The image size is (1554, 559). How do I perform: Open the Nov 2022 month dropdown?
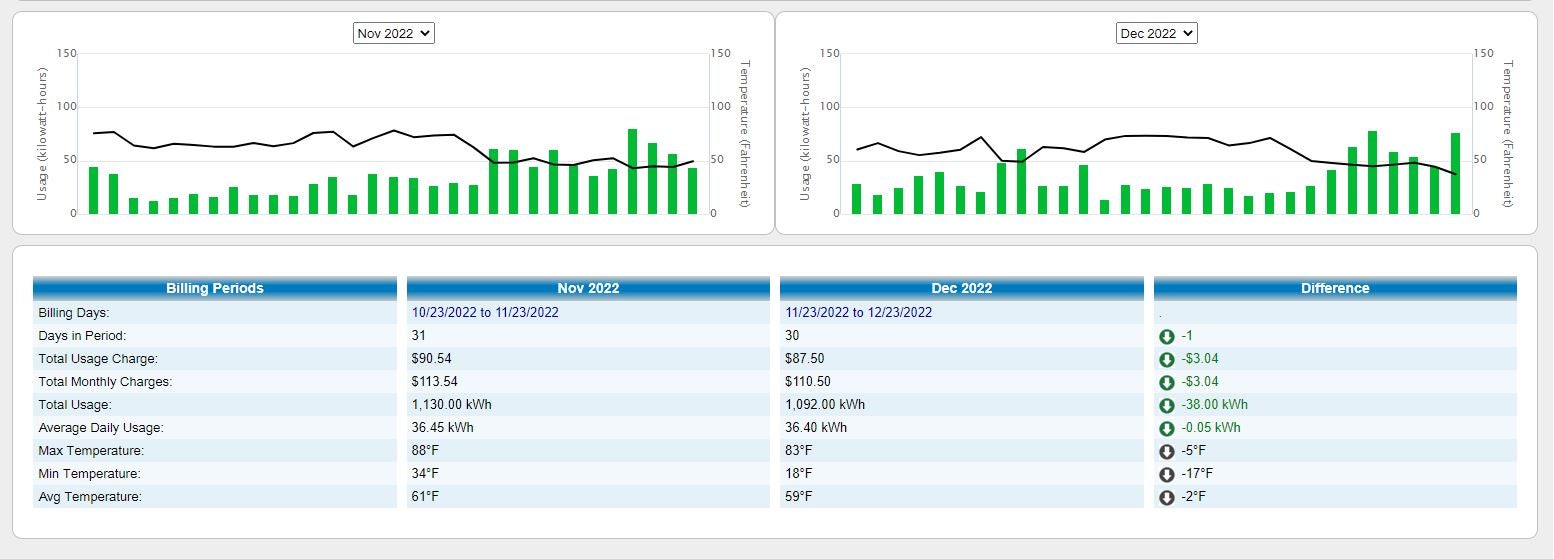coord(393,33)
